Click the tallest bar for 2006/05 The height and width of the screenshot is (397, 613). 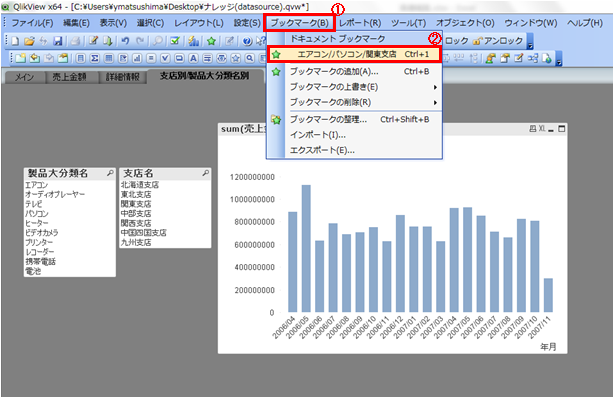point(306,249)
